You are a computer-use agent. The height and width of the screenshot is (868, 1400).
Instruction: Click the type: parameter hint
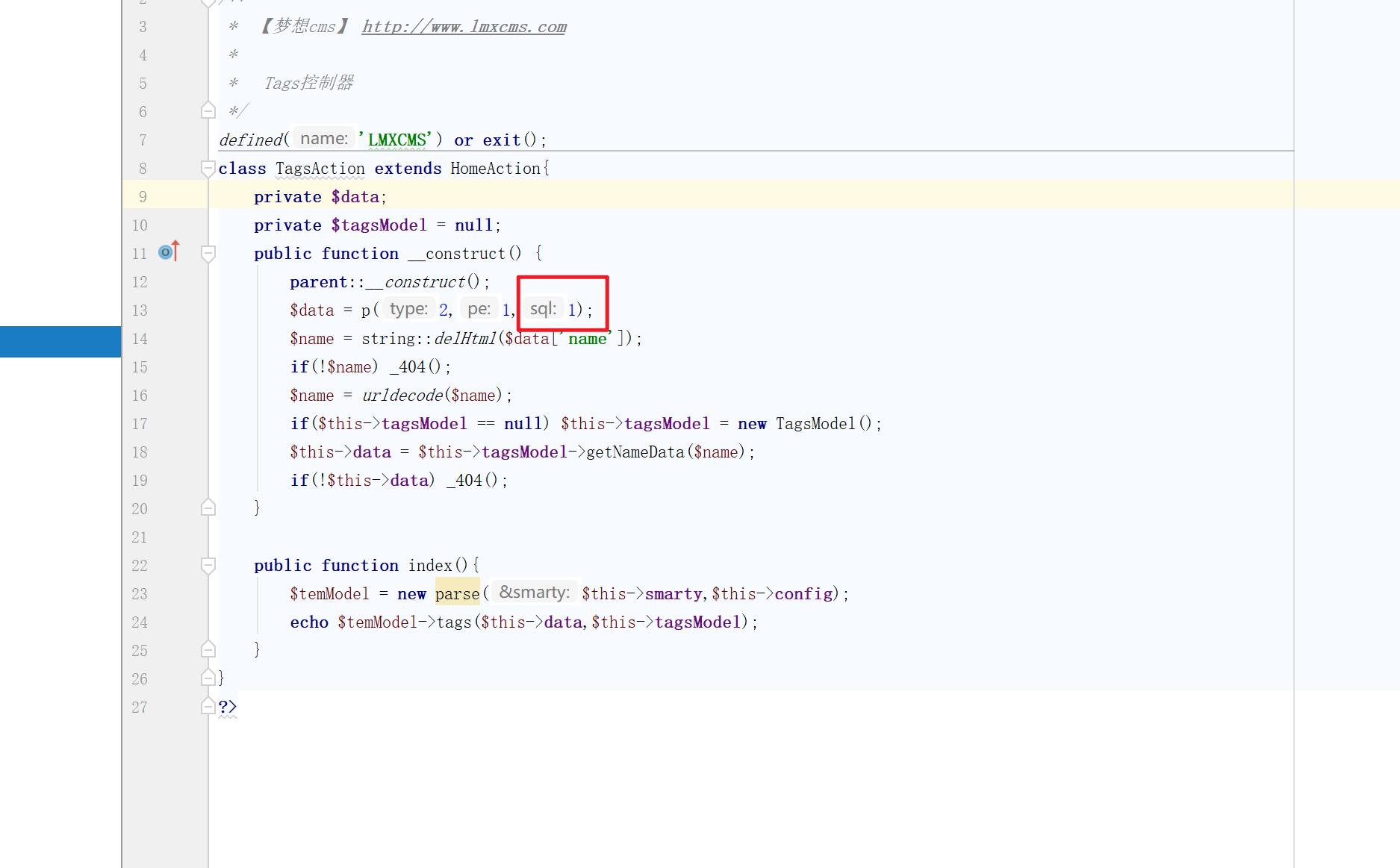tap(408, 309)
